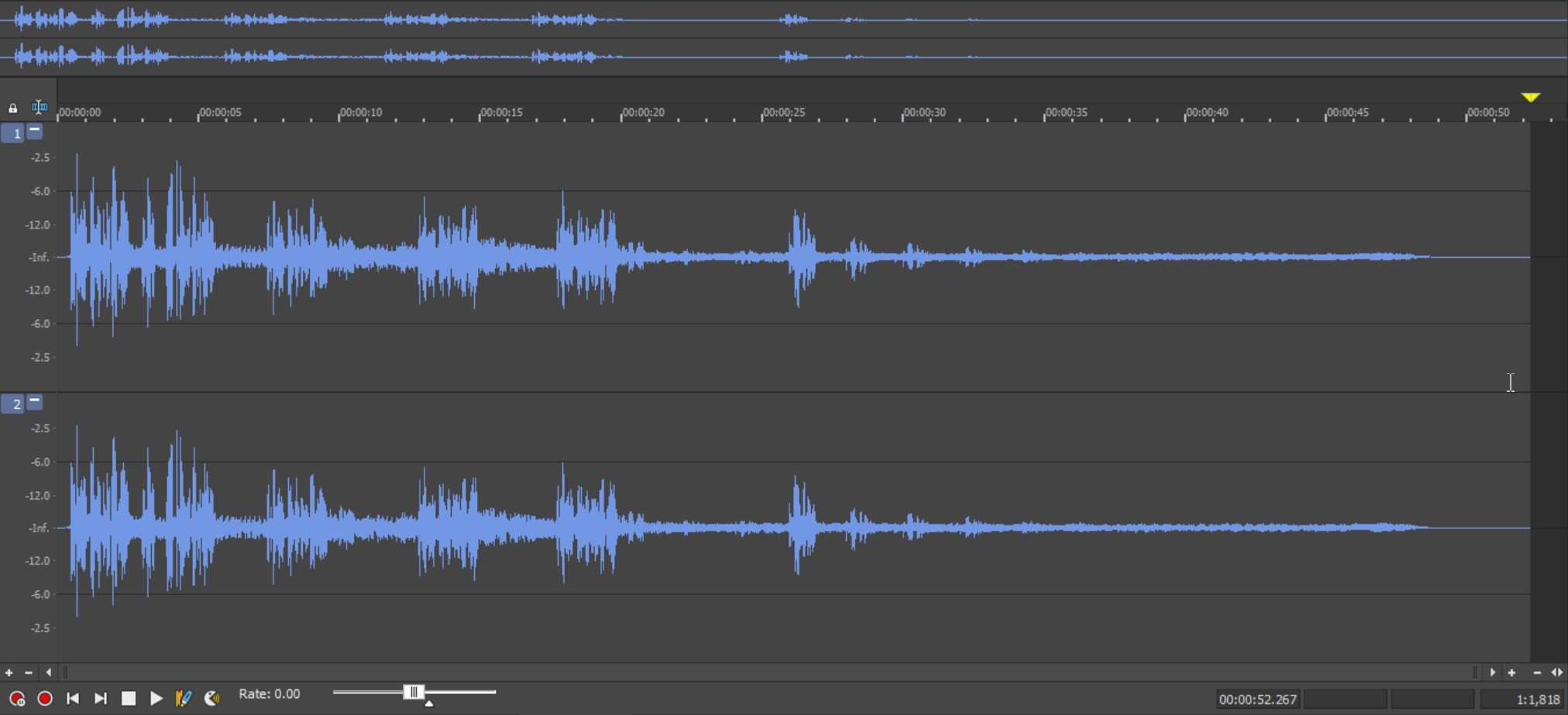The width and height of the screenshot is (1568, 715).
Task: Click the -Inf. level label on channel 1
Action: point(40,257)
